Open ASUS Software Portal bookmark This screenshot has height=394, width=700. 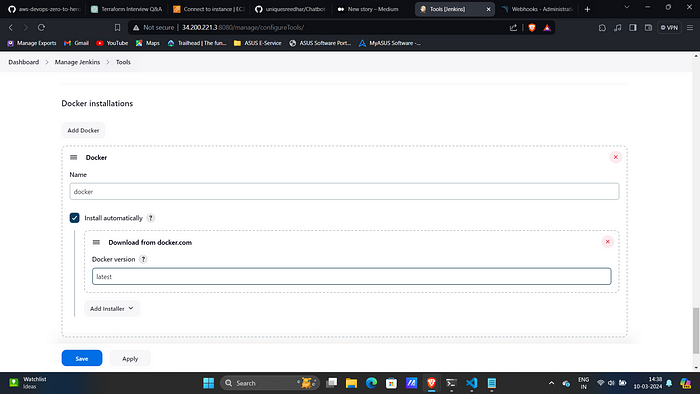pyautogui.click(x=320, y=43)
